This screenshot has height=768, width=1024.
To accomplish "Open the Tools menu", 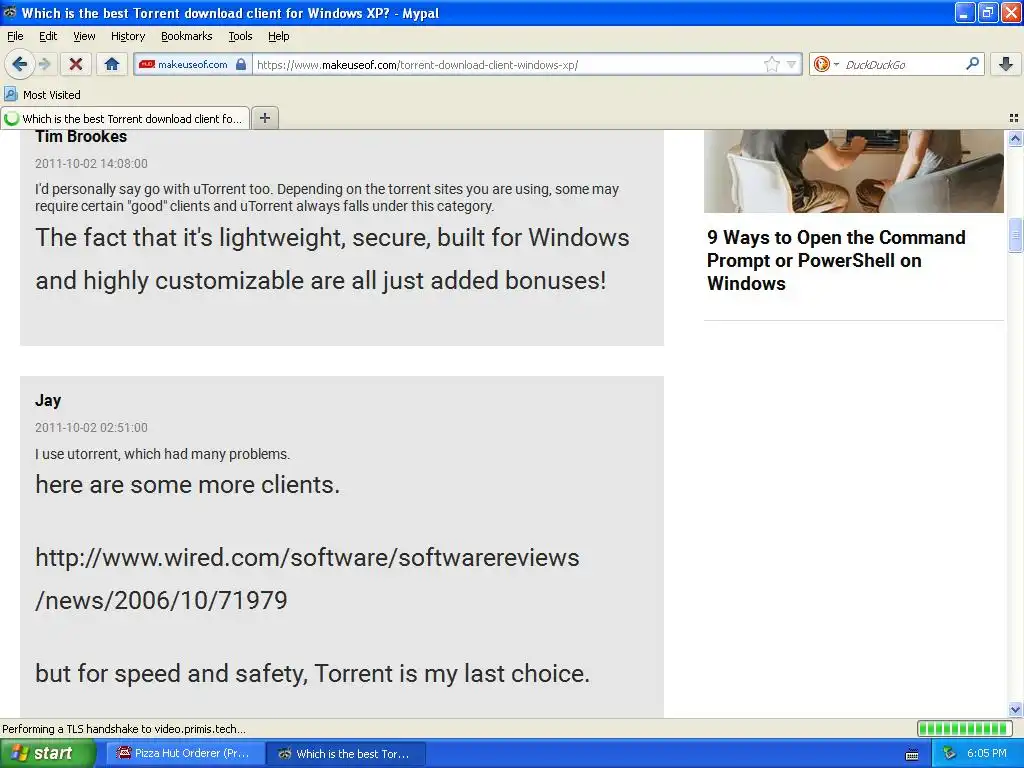I will (240, 36).
